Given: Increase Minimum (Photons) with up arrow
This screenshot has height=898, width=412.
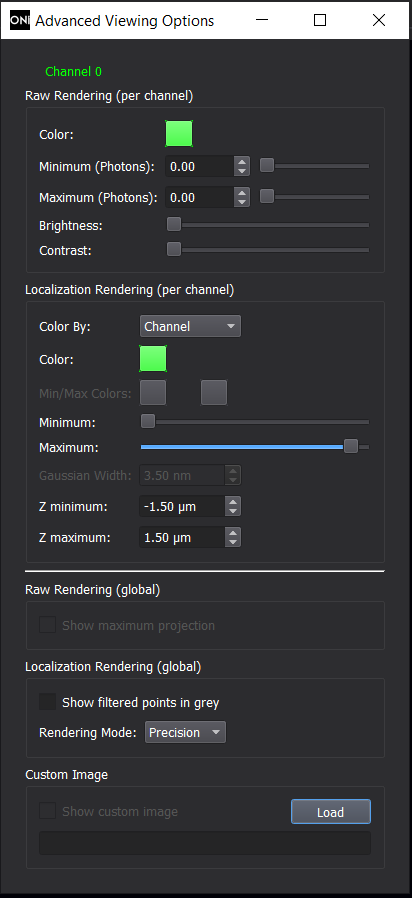Looking at the screenshot, I should click(242, 162).
